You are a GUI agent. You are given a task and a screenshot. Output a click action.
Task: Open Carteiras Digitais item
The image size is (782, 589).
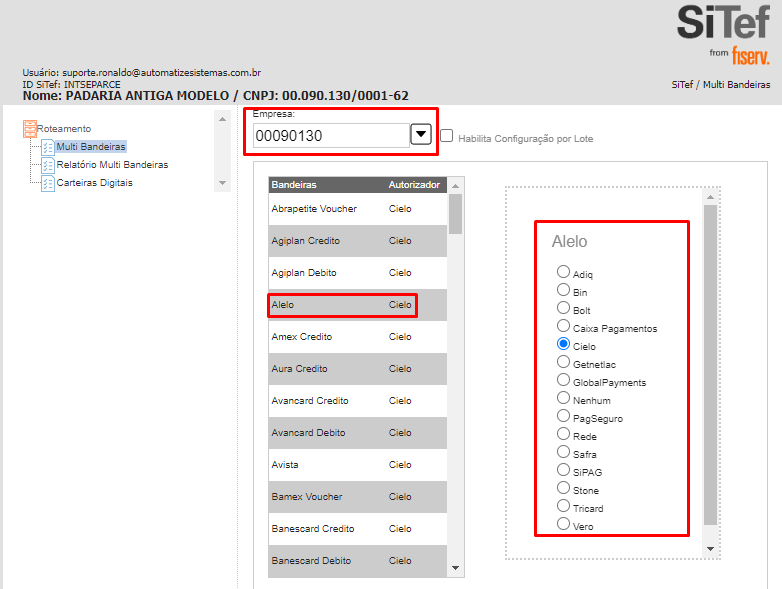tap(95, 183)
